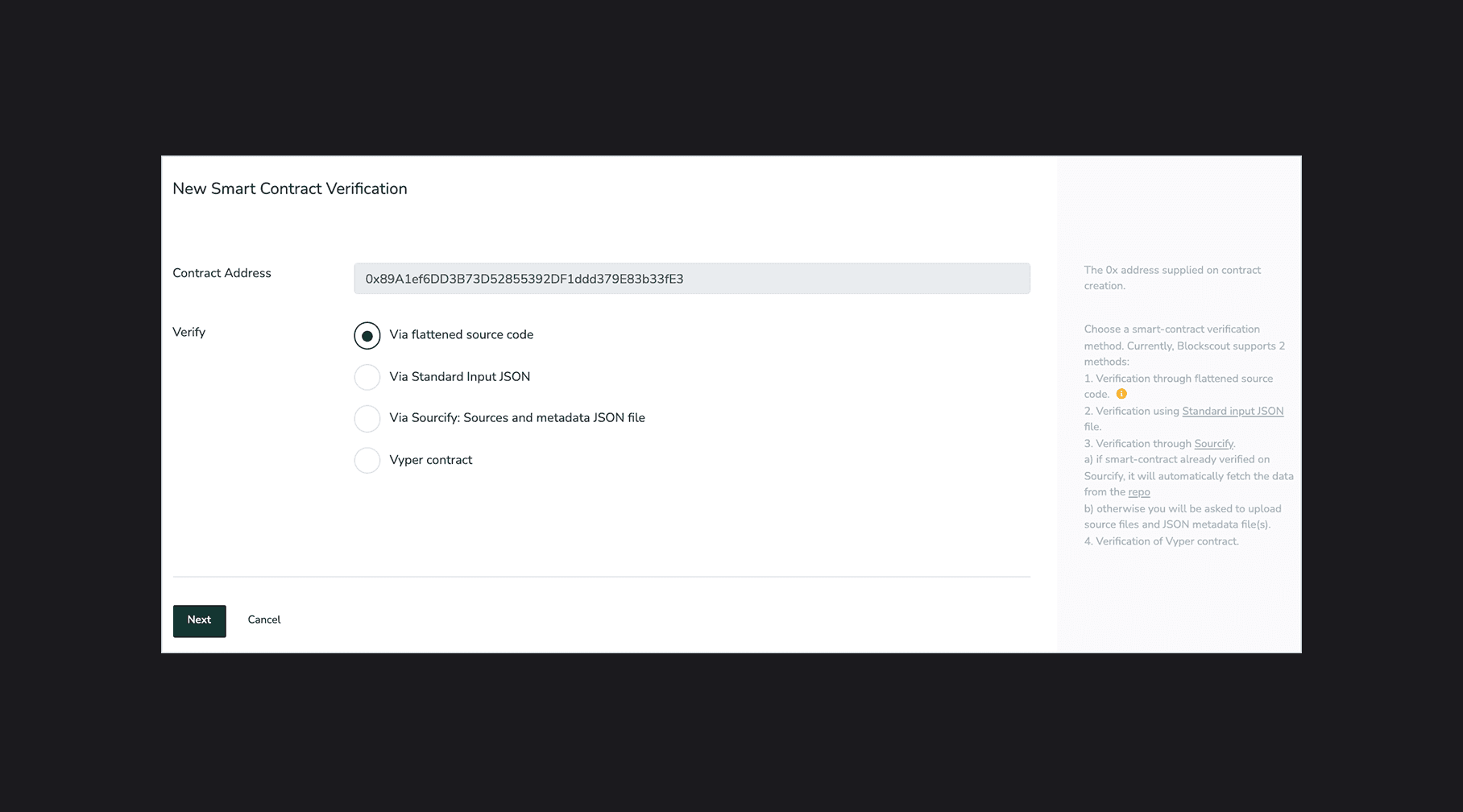Click the 'Sources and metadata JSON file' label text
Image resolution: width=1463 pixels, height=812 pixels.
[553, 417]
